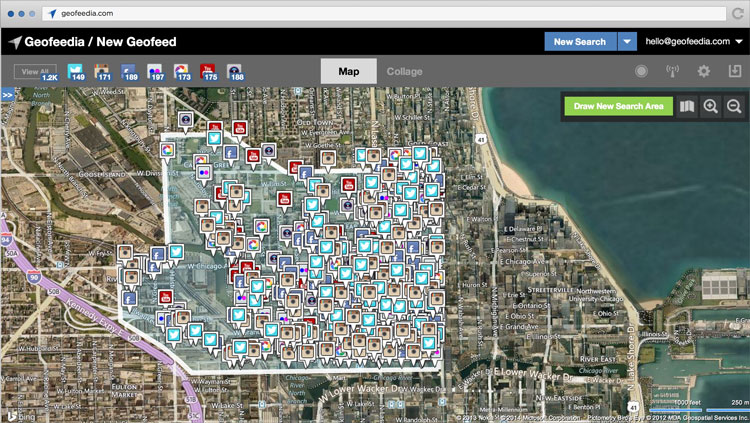Expand the New Search dropdown arrow
Viewport: 750px width, 423px height.
(x=627, y=42)
